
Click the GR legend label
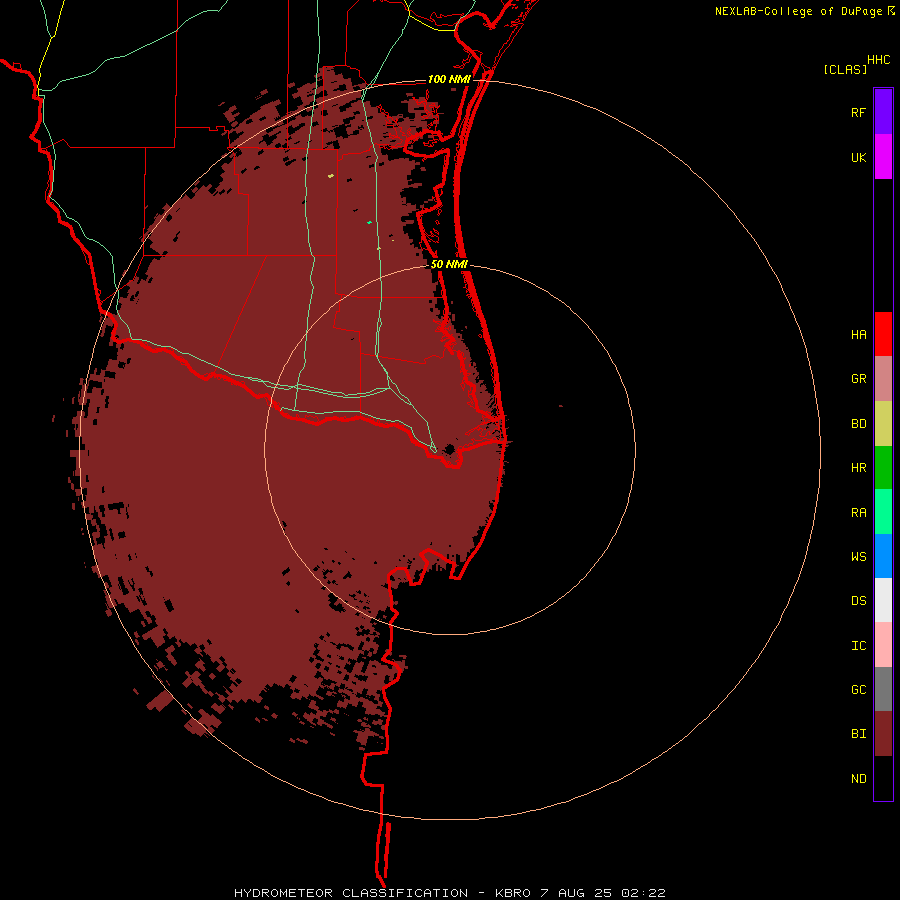click(x=858, y=379)
